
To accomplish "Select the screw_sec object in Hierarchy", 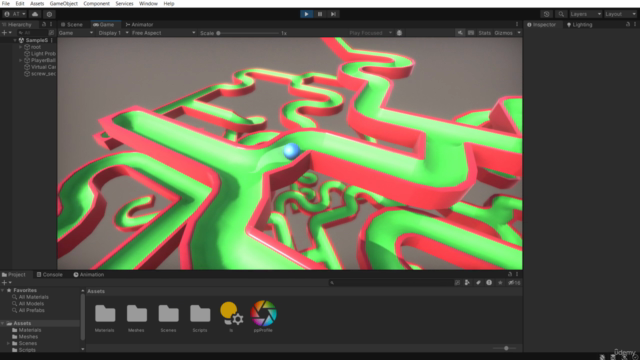I will pos(40,74).
